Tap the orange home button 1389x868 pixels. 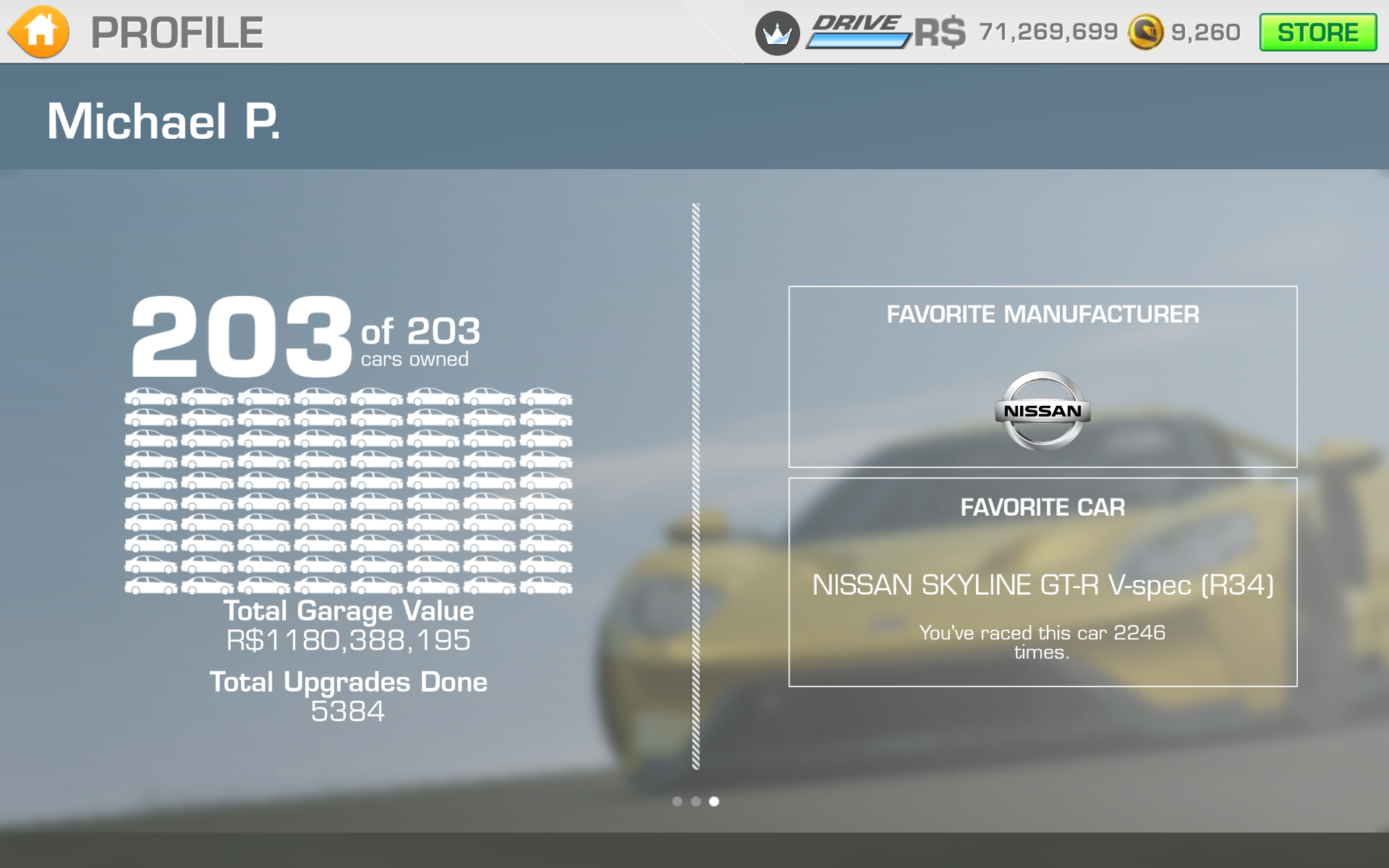(39, 32)
